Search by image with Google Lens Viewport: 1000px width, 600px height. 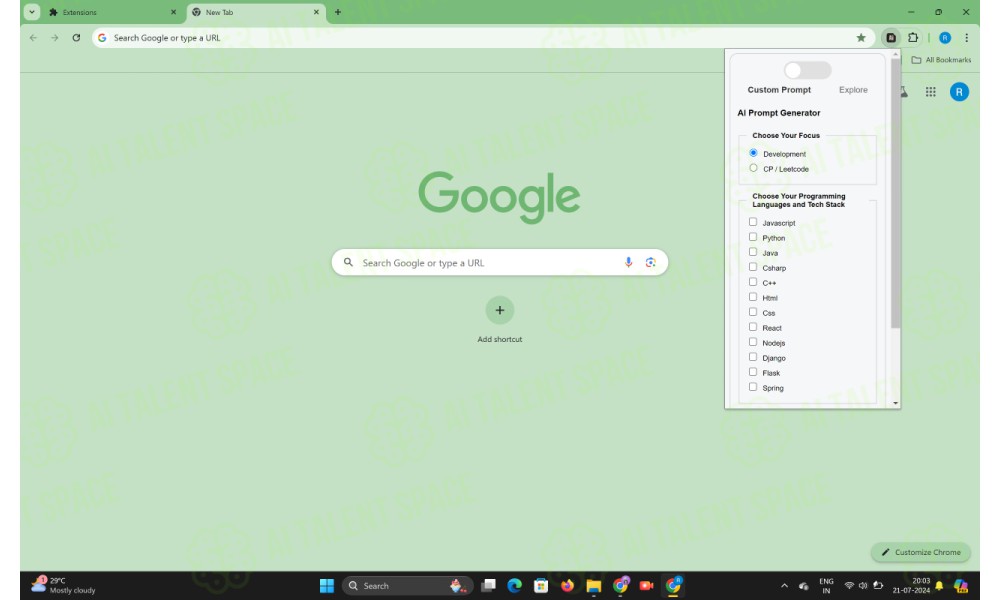[651, 262]
